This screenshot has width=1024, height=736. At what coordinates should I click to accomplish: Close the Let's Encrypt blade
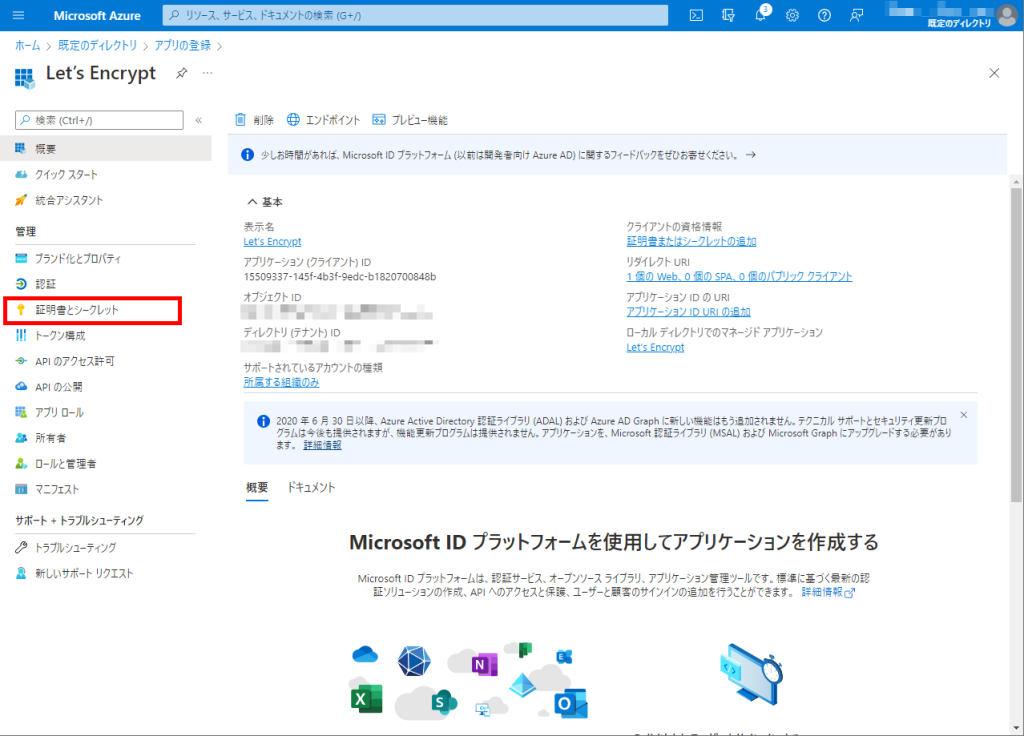(x=994, y=73)
